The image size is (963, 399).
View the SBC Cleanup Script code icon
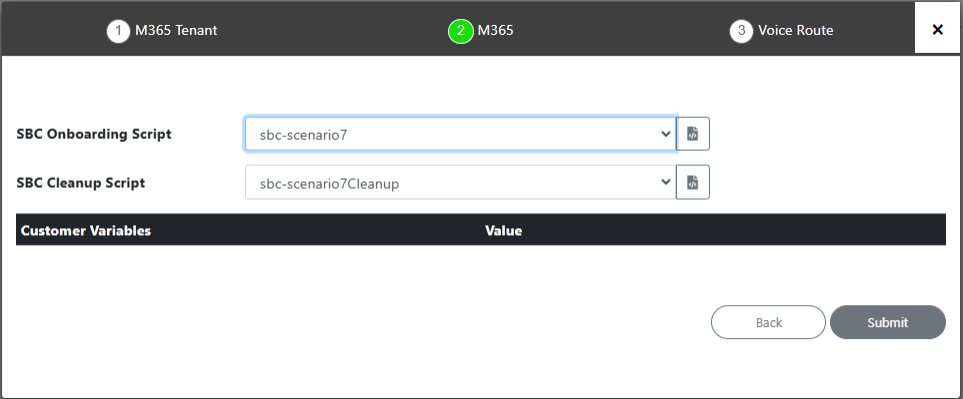click(x=693, y=182)
